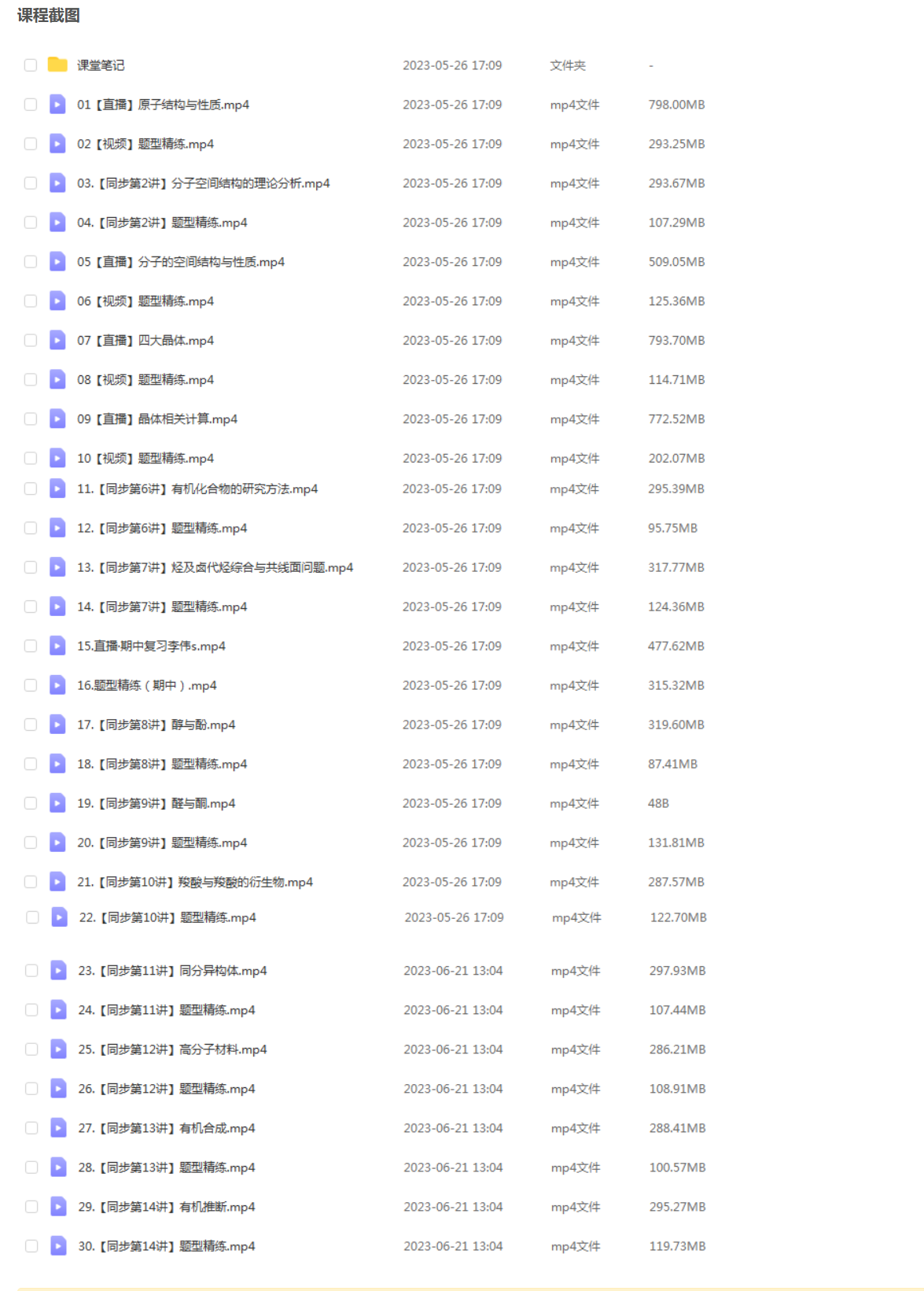This screenshot has width=924, height=1291.
Task: Open the 课堂笔记 folder icon
Action: point(57,65)
